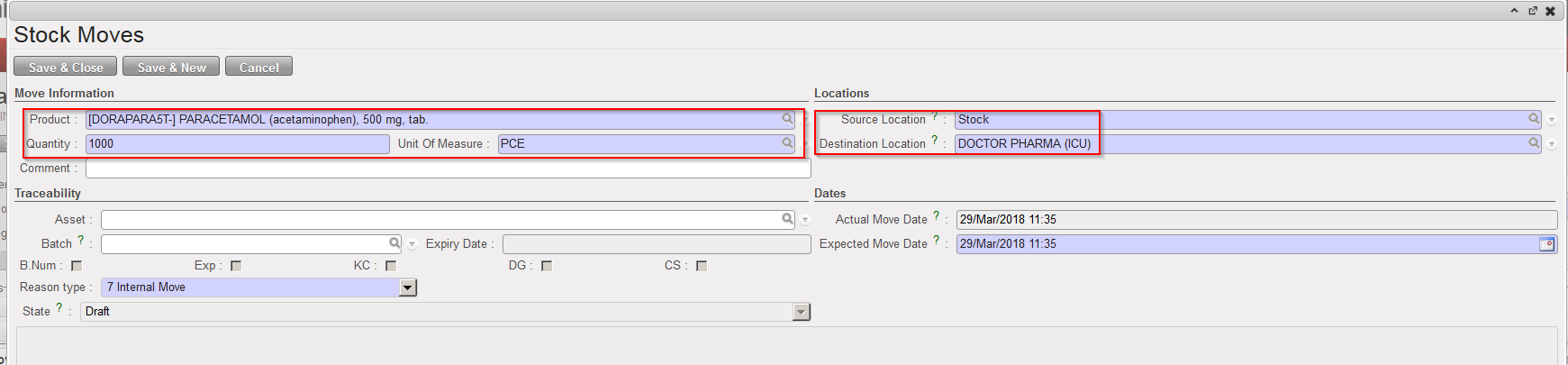Collapse dialog with the up-arrow icon
The height and width of the screenshot is (365, 1568).
pyautogui.click(x=1514, y=11)
